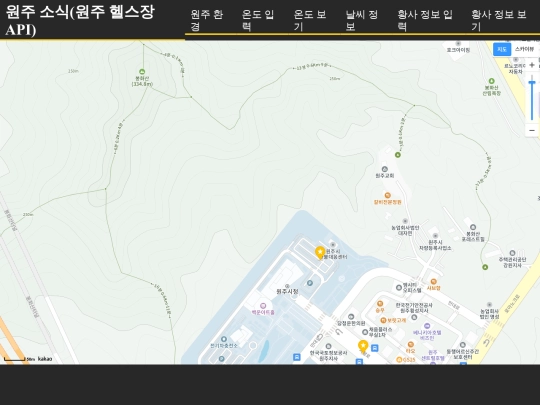
Task: Click the orange restaurant icon below 원주교회
Action: pos(387,195)
